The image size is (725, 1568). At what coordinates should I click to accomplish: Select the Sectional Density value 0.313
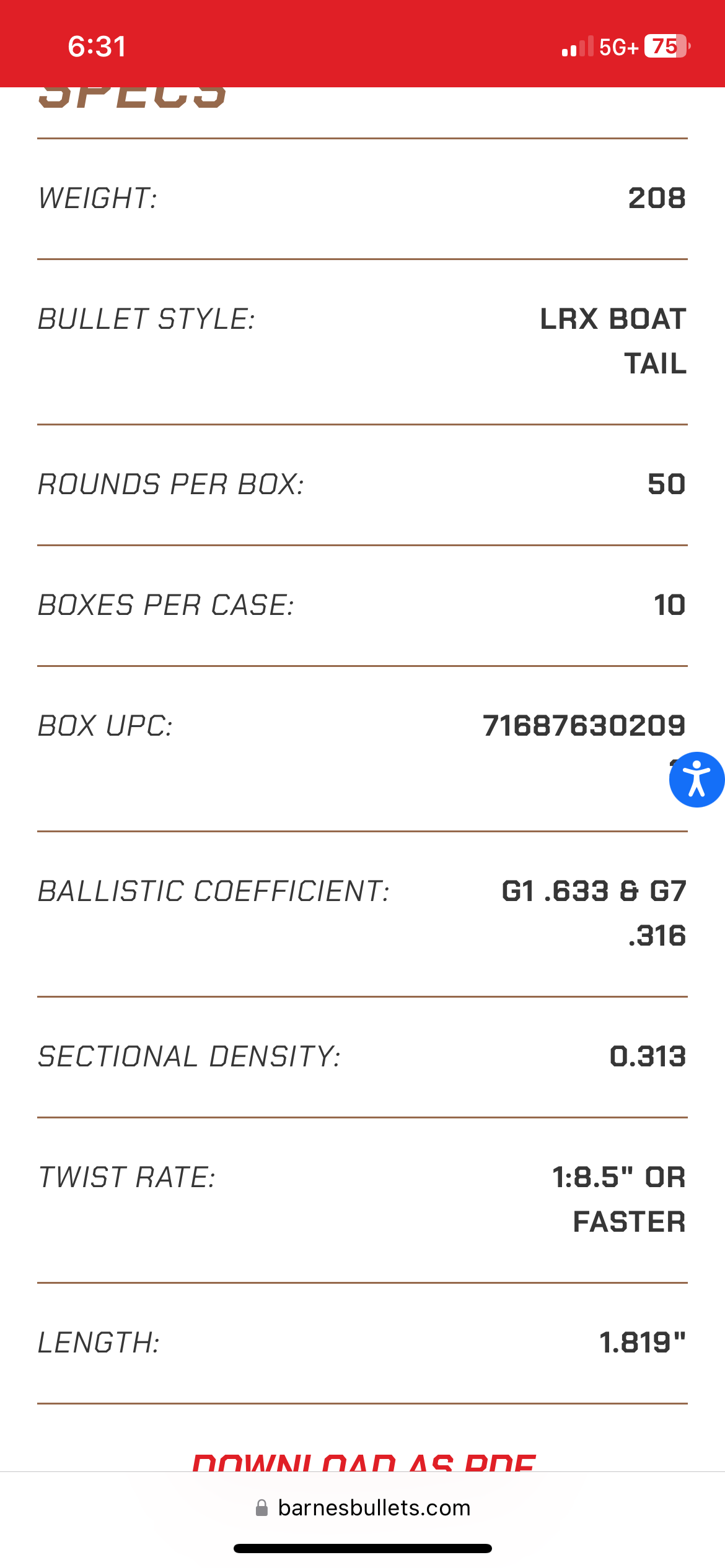point(648,1056)
